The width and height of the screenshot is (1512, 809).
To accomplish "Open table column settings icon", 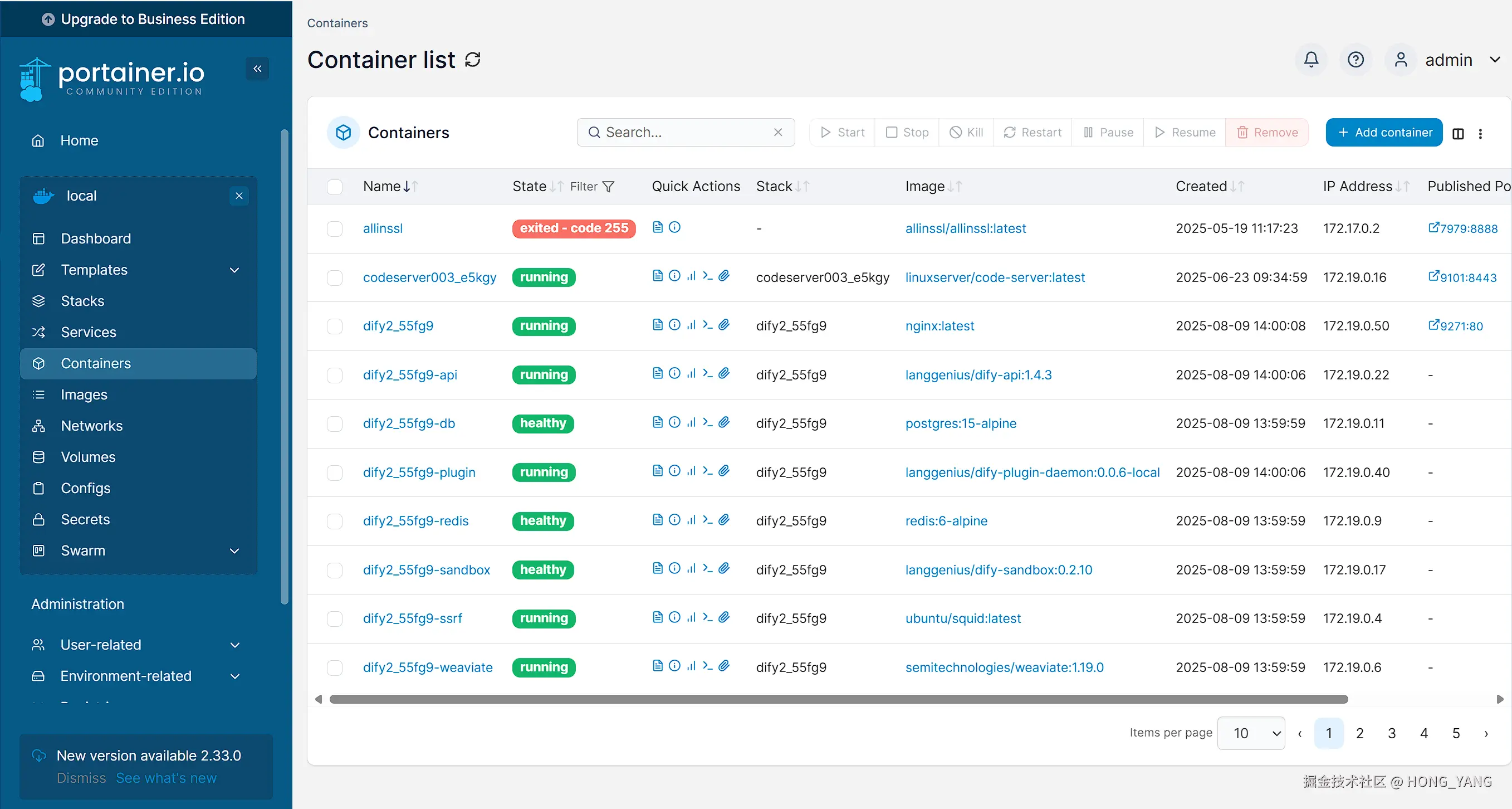I will tap(1458, 133).
